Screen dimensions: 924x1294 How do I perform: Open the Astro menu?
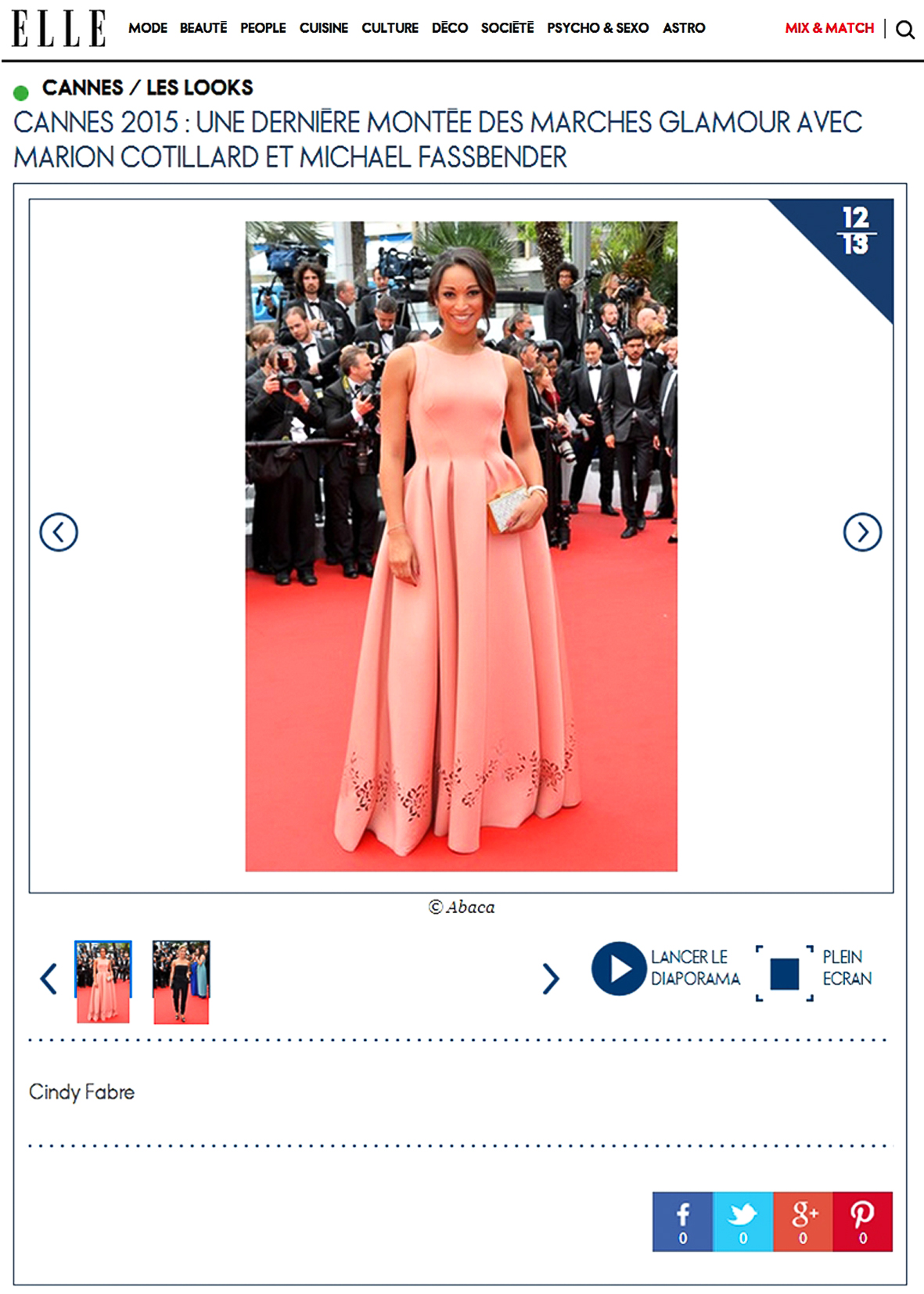pyautogui.click(x=684, y=28)
